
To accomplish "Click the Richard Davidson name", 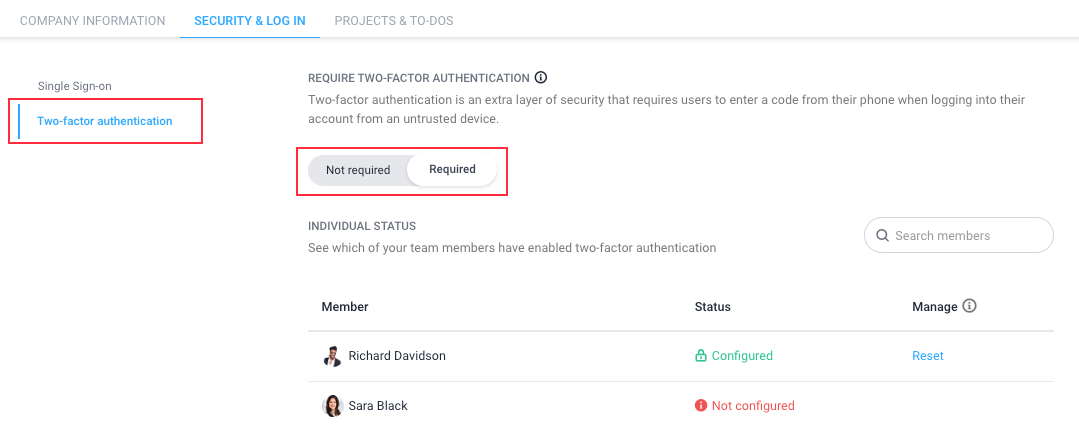I will pyautogui.click(x=397, y=356).
